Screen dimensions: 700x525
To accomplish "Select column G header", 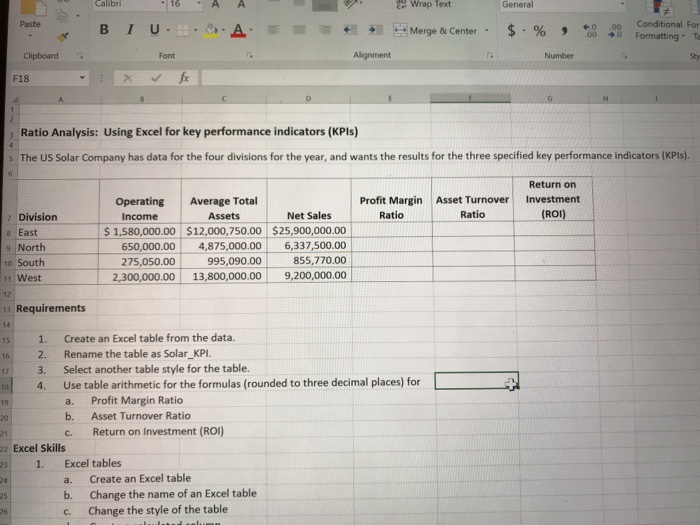I will click(550, 98).
